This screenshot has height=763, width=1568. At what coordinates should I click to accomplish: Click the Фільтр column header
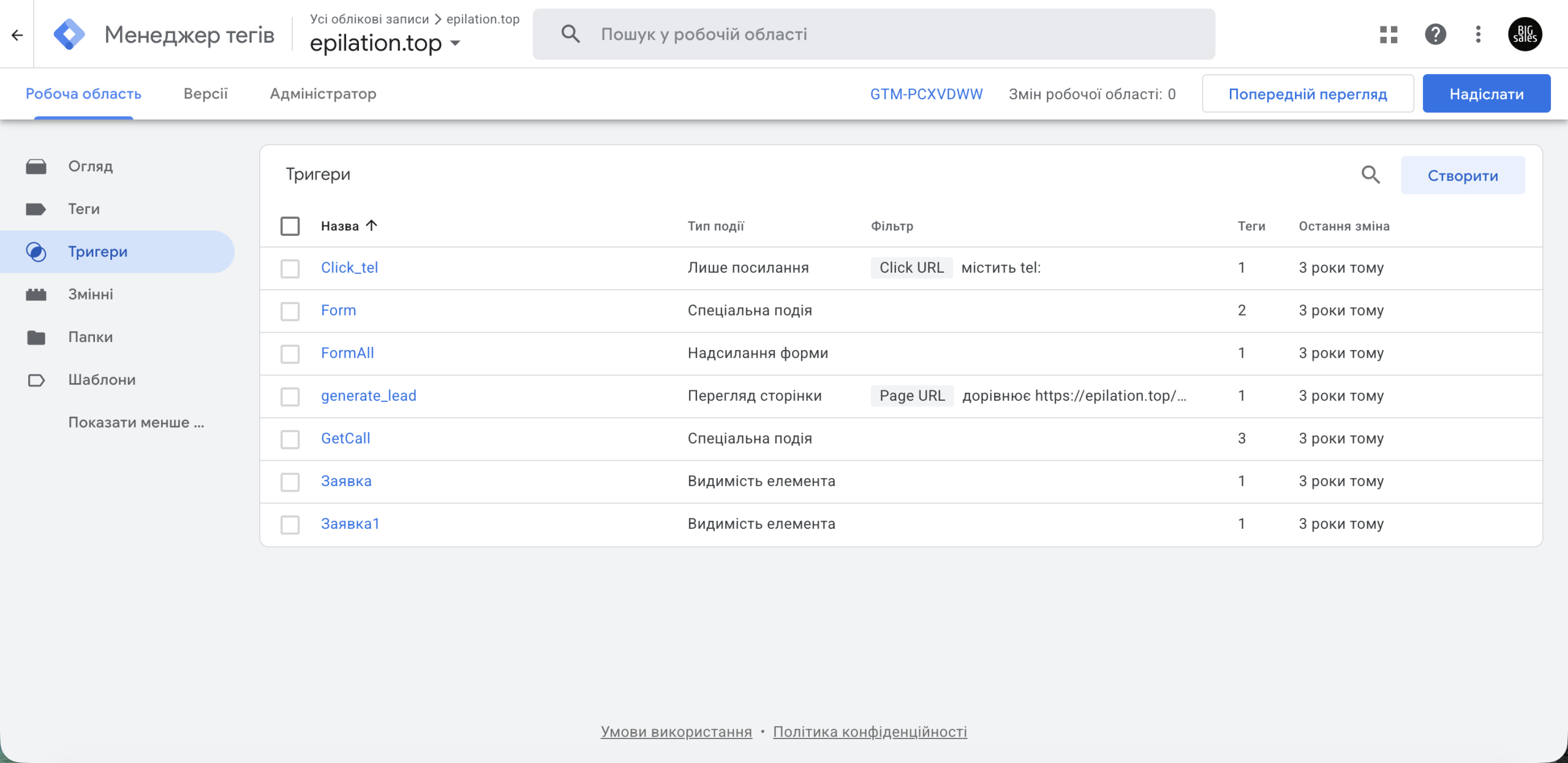click(x=892, y=226)
